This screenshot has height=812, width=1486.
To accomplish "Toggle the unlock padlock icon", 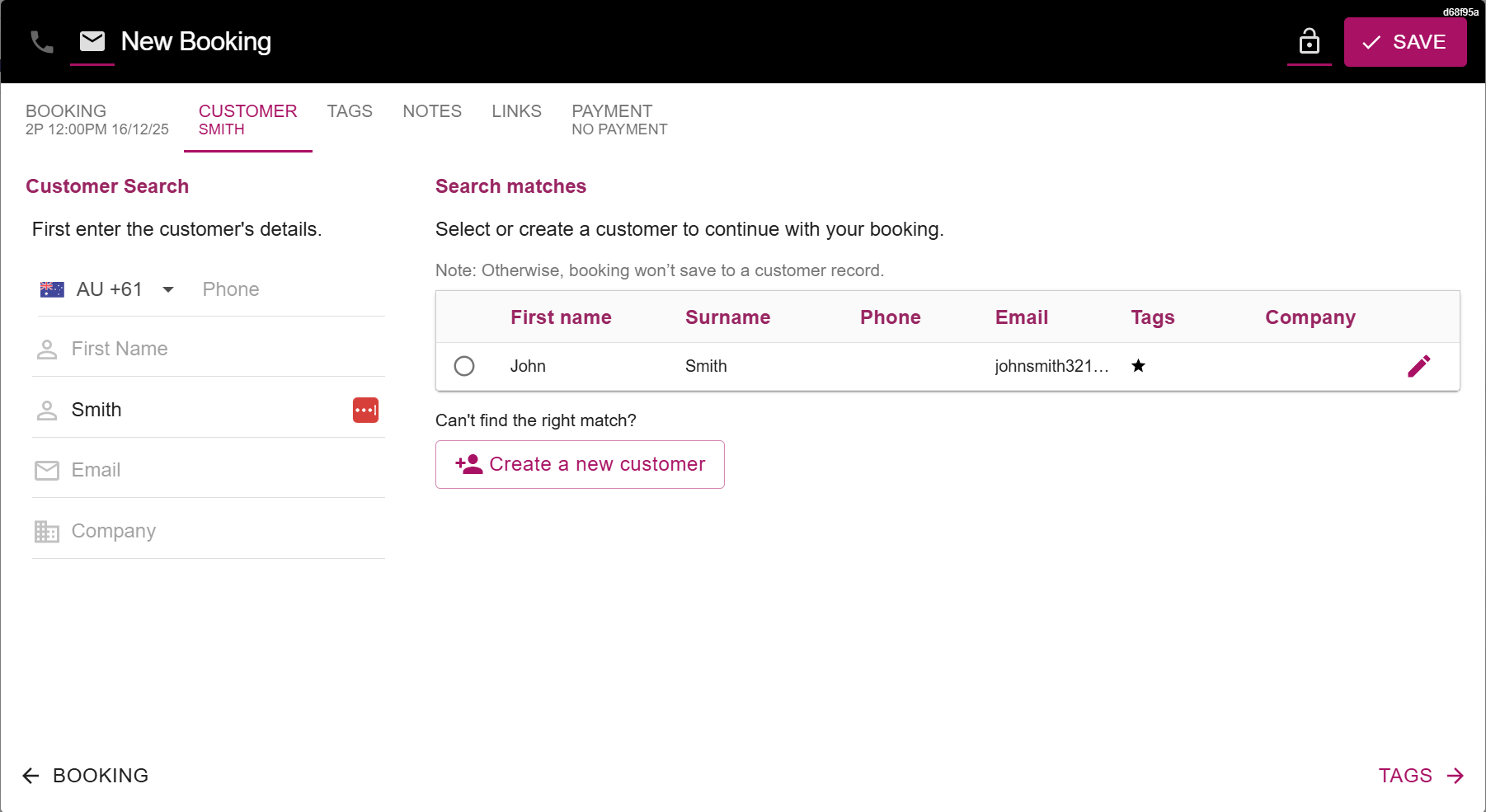I will [x=1309, y=41].
